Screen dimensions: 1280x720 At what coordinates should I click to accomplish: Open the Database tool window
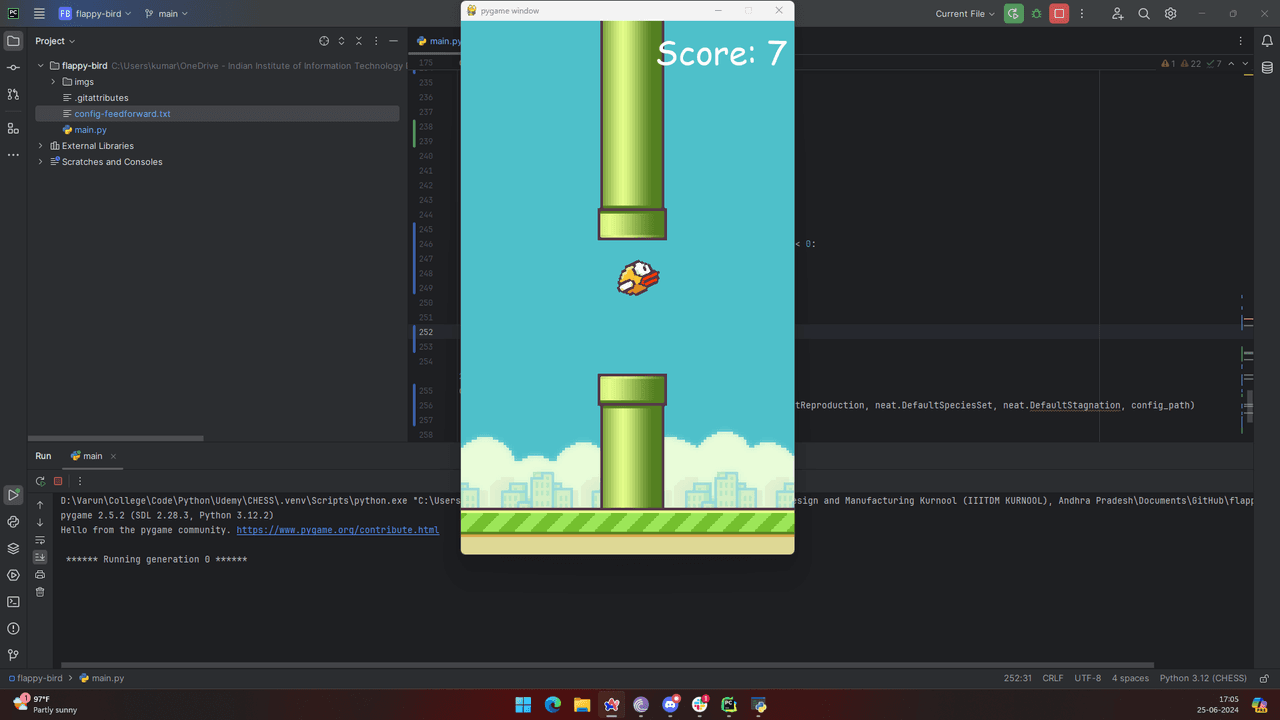pos(1267,68)
